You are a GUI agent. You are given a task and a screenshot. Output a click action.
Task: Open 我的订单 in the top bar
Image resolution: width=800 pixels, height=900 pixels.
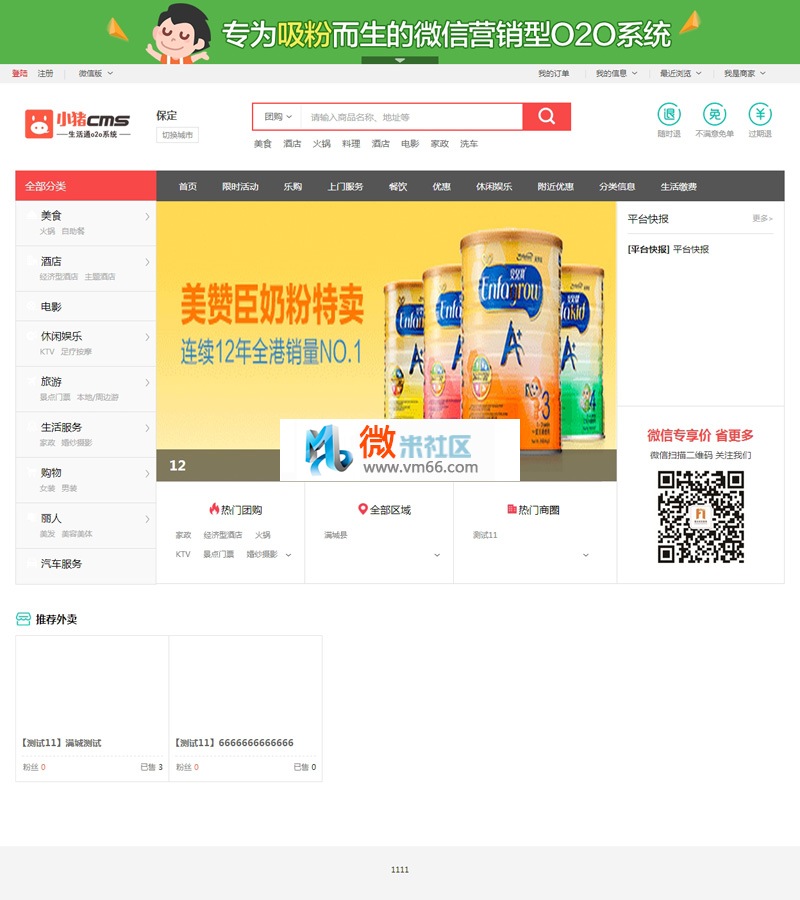[x=554, y=73]
